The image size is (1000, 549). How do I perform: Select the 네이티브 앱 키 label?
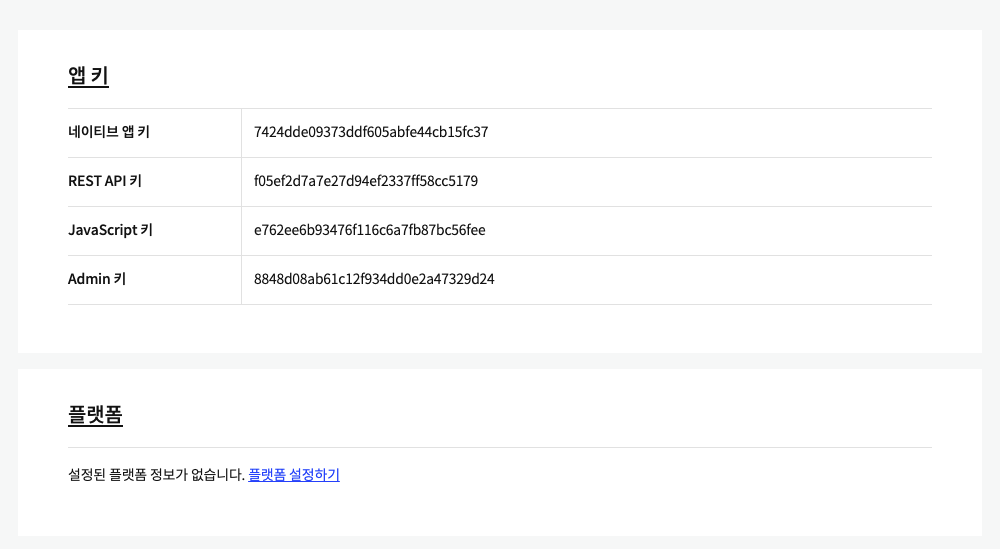point(109,132)
